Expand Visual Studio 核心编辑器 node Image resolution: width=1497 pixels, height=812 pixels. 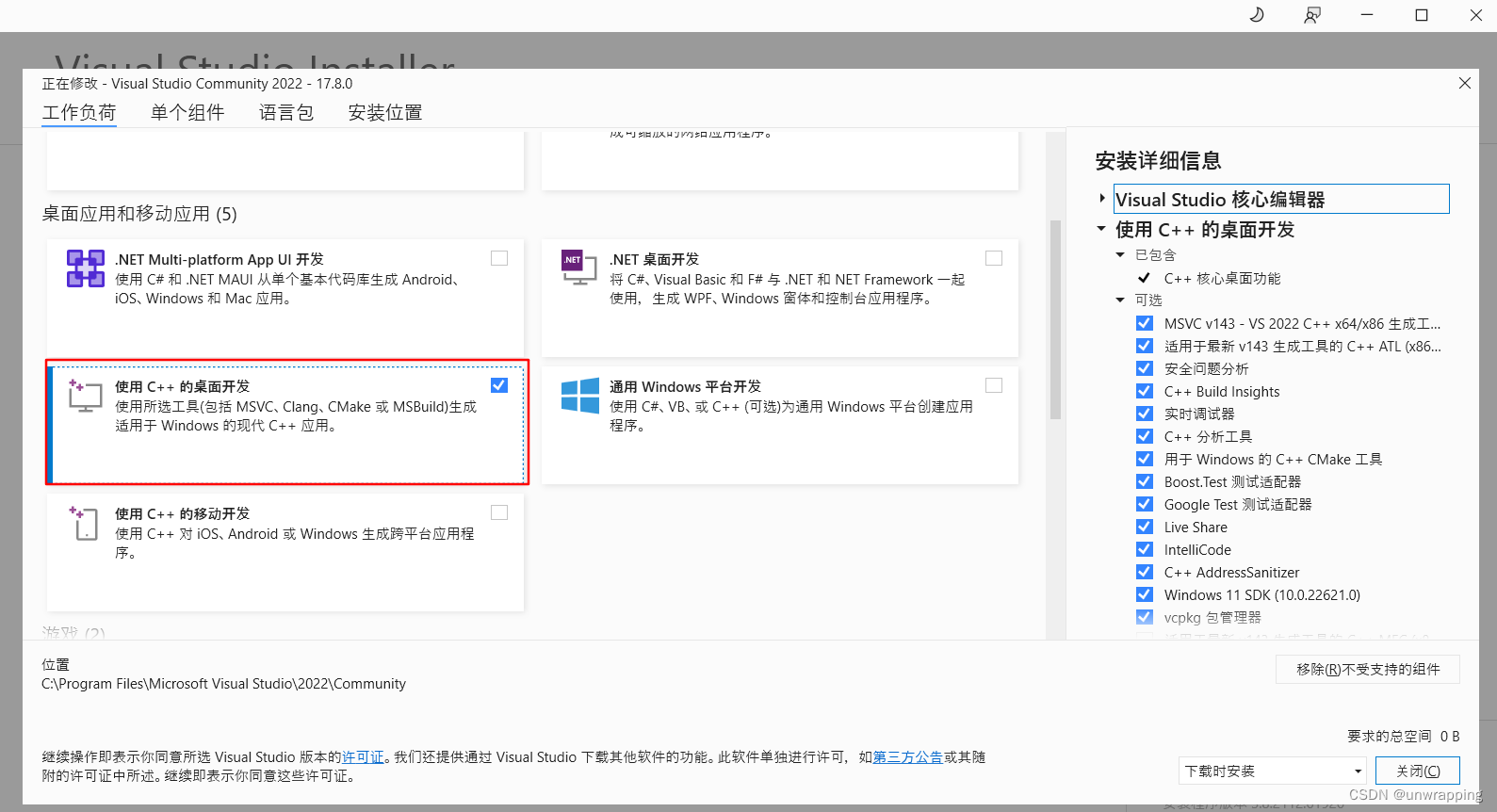pos(1102,199)
